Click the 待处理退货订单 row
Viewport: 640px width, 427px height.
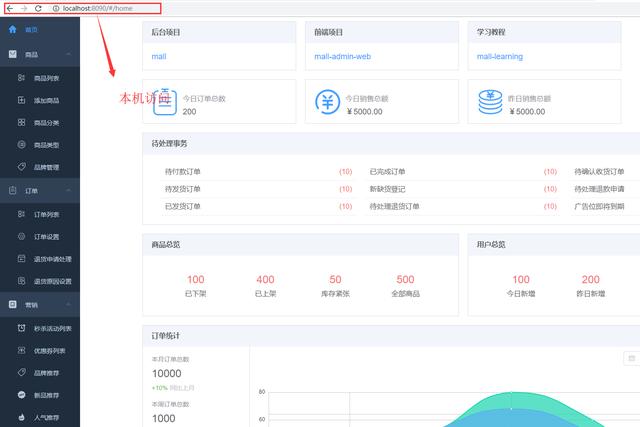tap(463, 206)
